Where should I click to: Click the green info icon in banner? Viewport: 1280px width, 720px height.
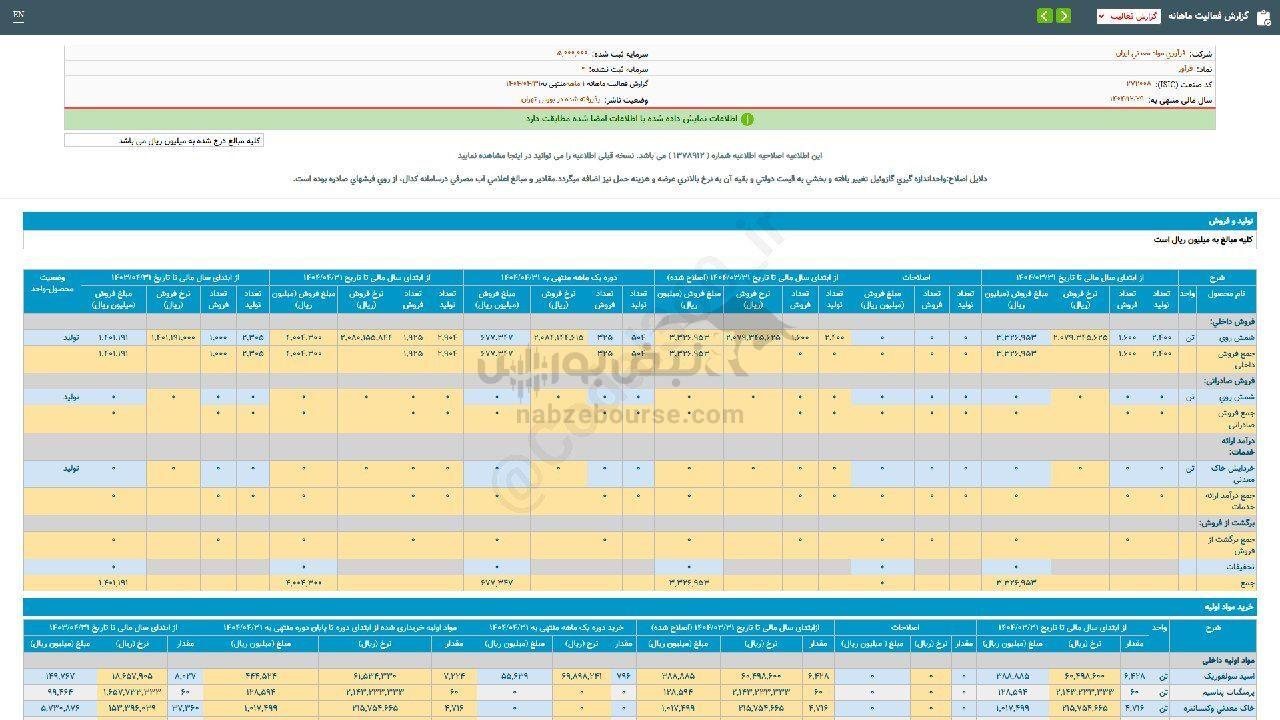click(x=746, y=119)
